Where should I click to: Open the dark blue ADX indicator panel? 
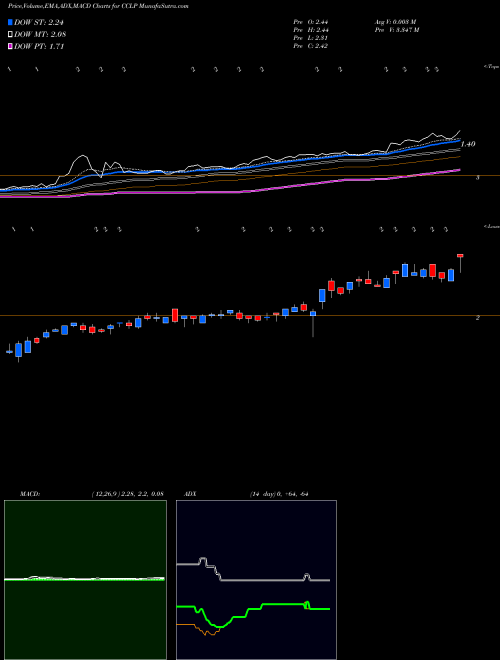256,580
